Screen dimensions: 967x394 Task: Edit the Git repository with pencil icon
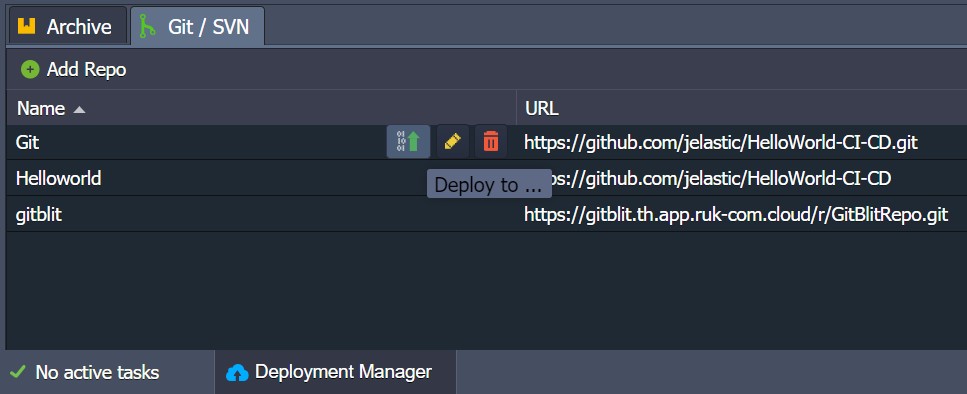click(x=453, y=142)
